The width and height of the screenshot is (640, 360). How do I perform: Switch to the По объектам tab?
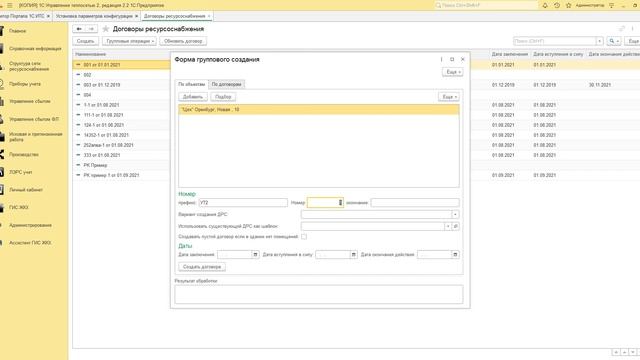click(x=191, y=84)
